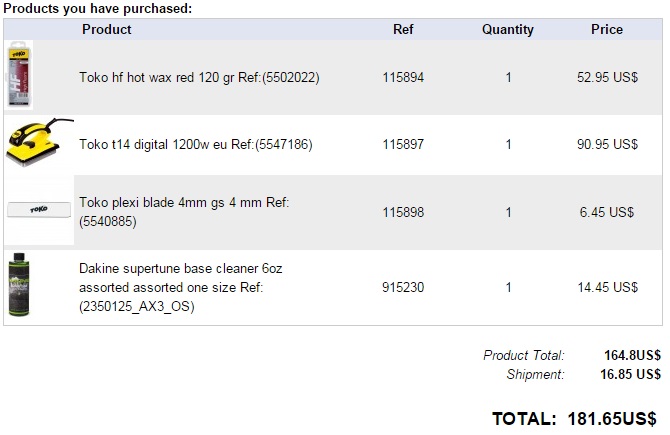Image resolution: width=670 pixels, height=435 pixels.
Task: Click the Quantity column header
Action: [x=508, y=29]
